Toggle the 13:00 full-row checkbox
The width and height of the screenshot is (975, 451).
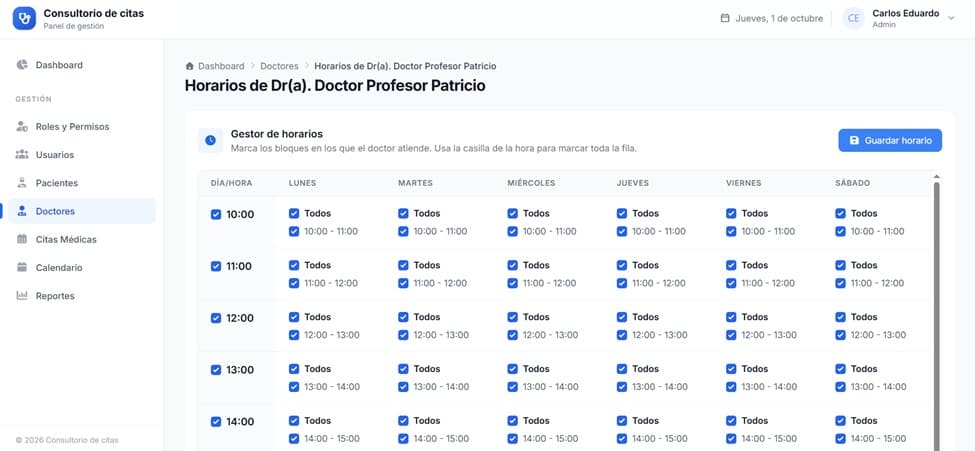point(216,370)
